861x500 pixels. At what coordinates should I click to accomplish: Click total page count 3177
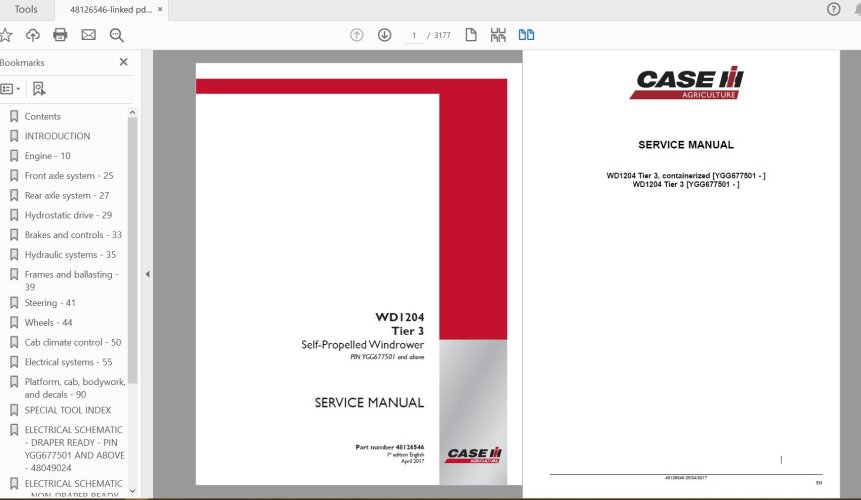[x=442, y=35]
